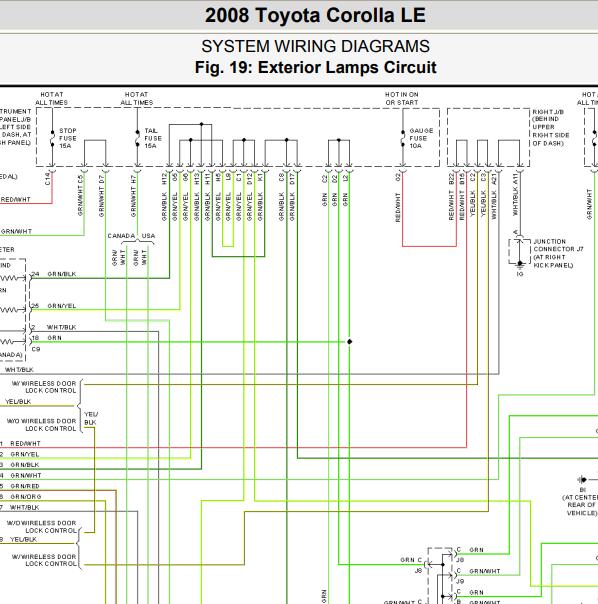Click connector pin label 'C14'
Viewport: 598px width, 604px height.
[47, 179]
